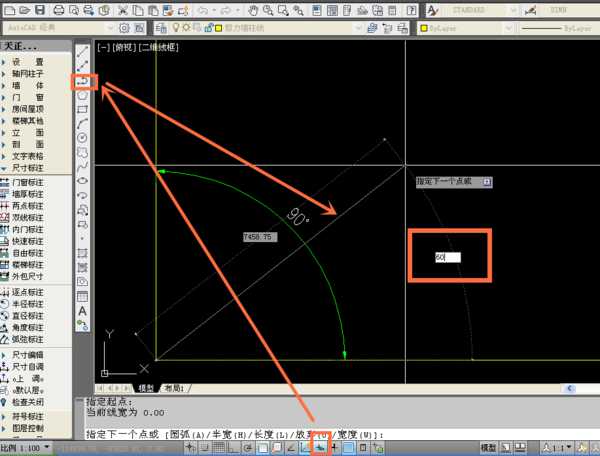This screenshot has height=456, width=600.
Task: Save the current drawing
Action: tap(40, 10)
